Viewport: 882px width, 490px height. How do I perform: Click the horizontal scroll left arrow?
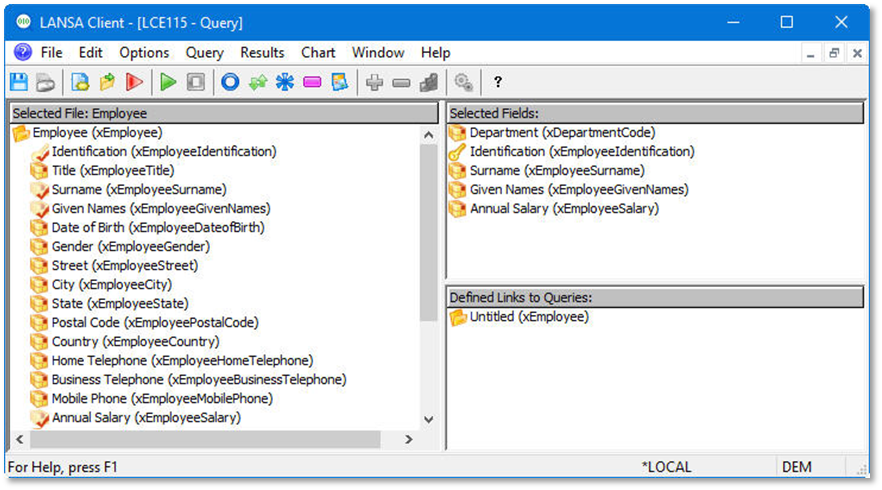coord(20,439)
